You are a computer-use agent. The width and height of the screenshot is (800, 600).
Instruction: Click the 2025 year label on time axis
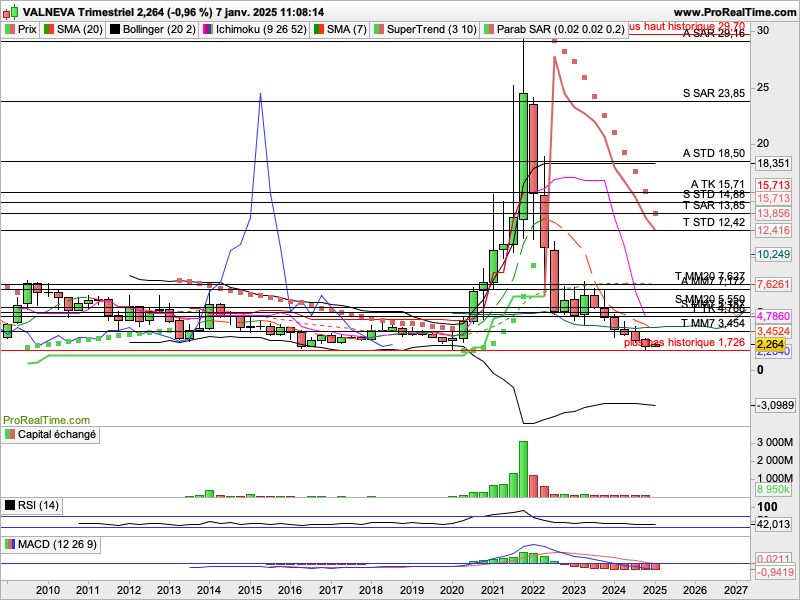point(655,590)
